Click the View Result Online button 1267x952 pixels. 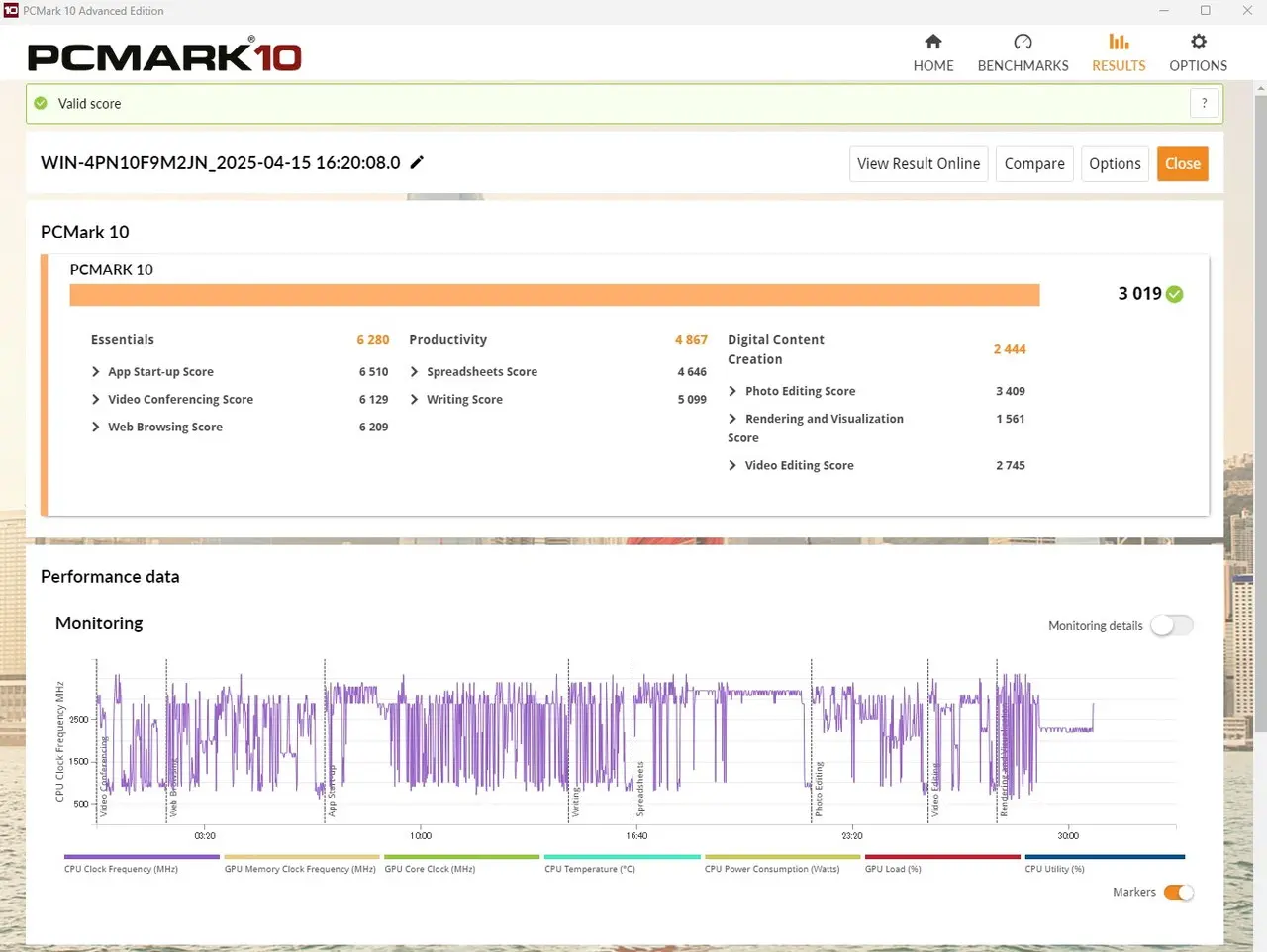[918, 164]
